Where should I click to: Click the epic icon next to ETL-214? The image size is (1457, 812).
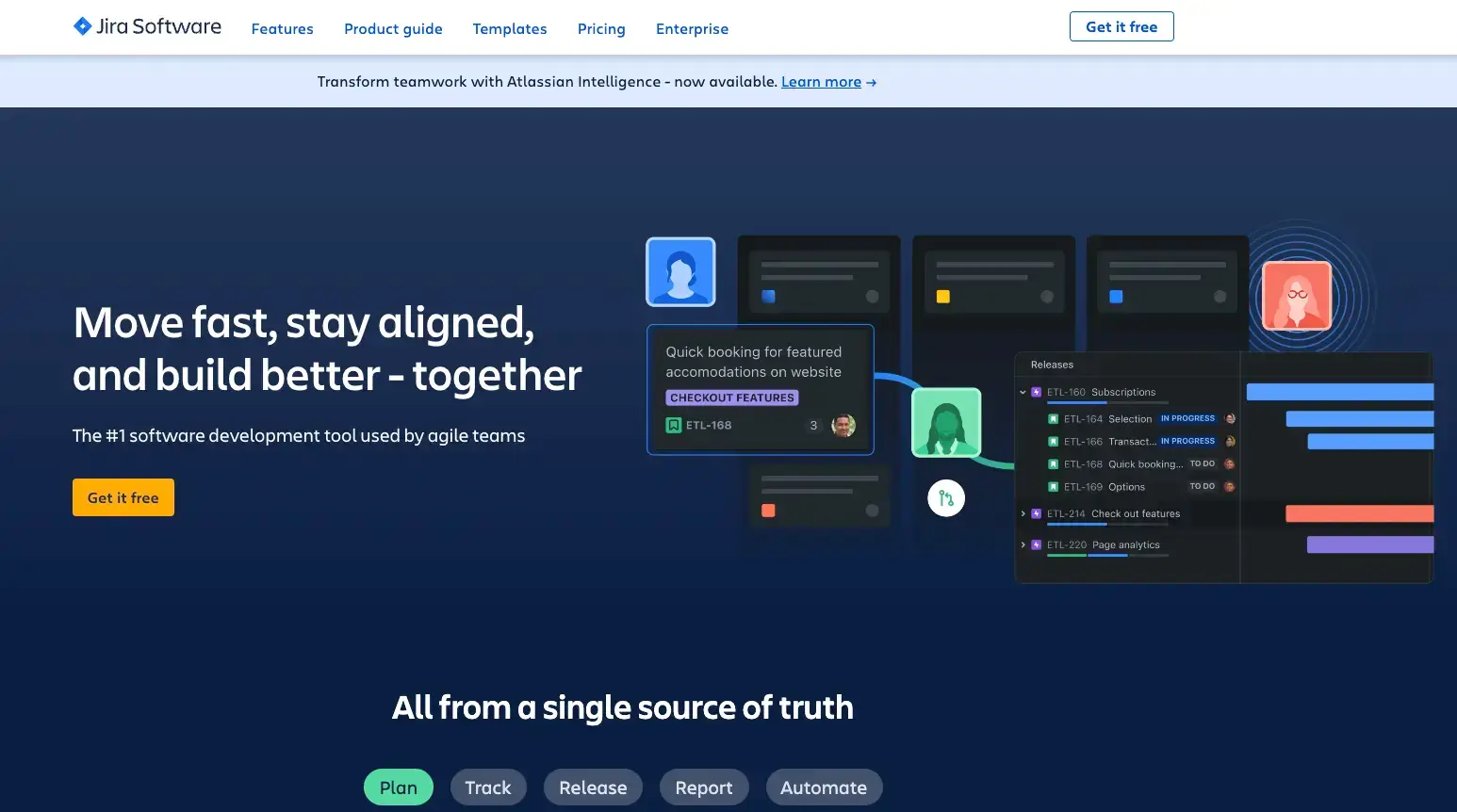point(1036,513)
